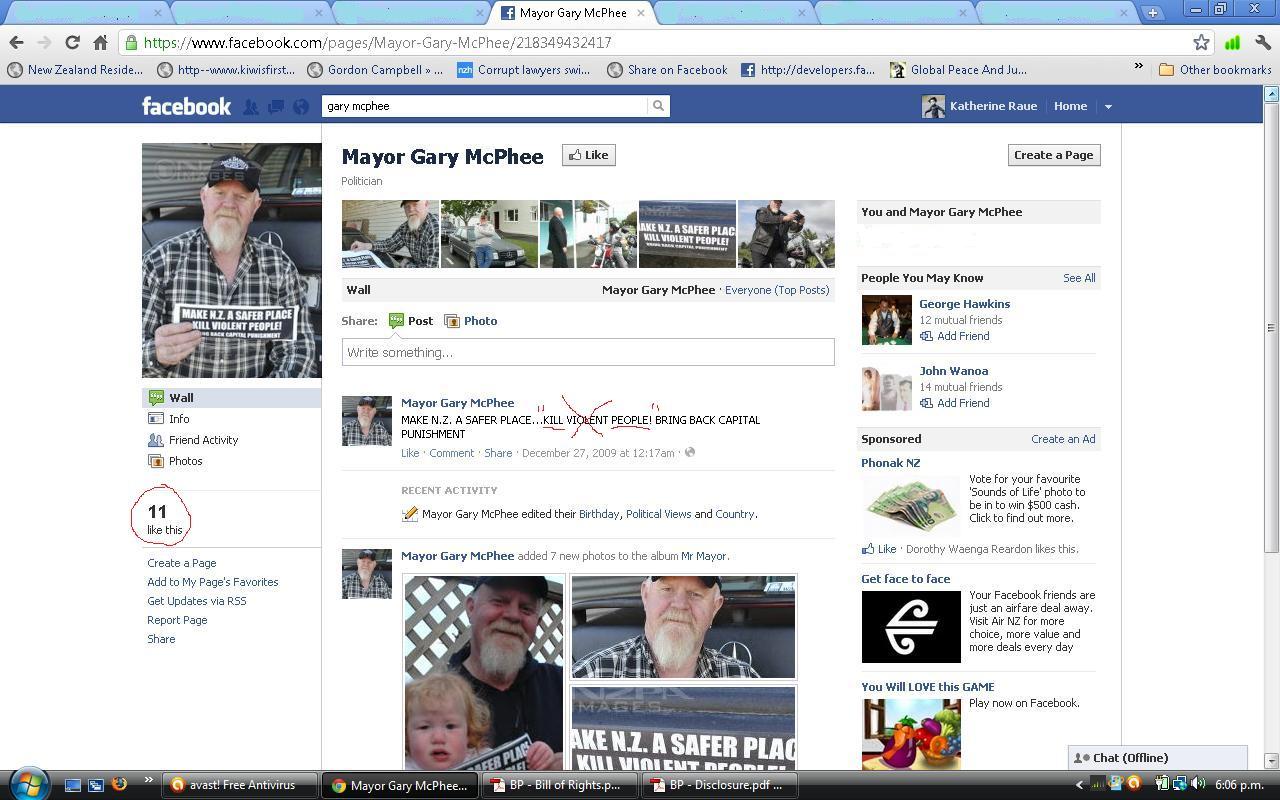Select Photo share option
1280x800 pixels.
(x=471, y=321)
